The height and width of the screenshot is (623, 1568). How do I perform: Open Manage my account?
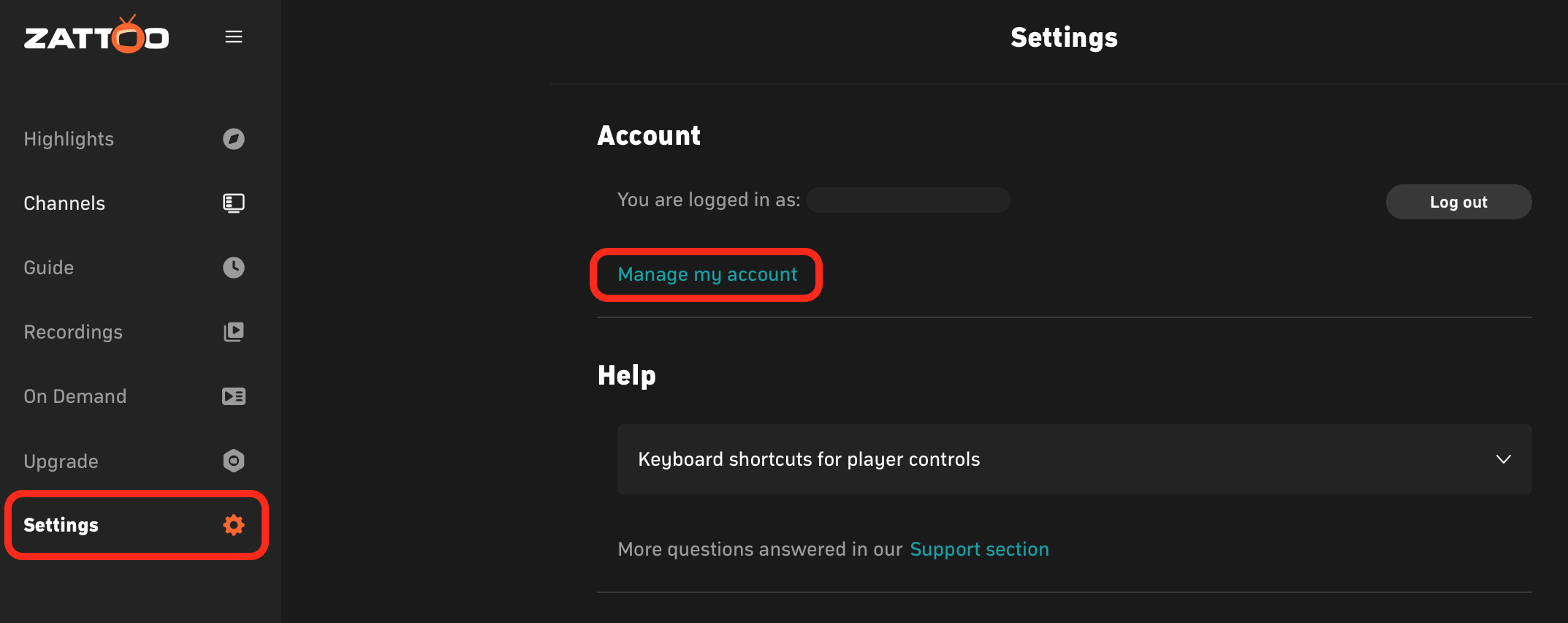pos(707,274)
